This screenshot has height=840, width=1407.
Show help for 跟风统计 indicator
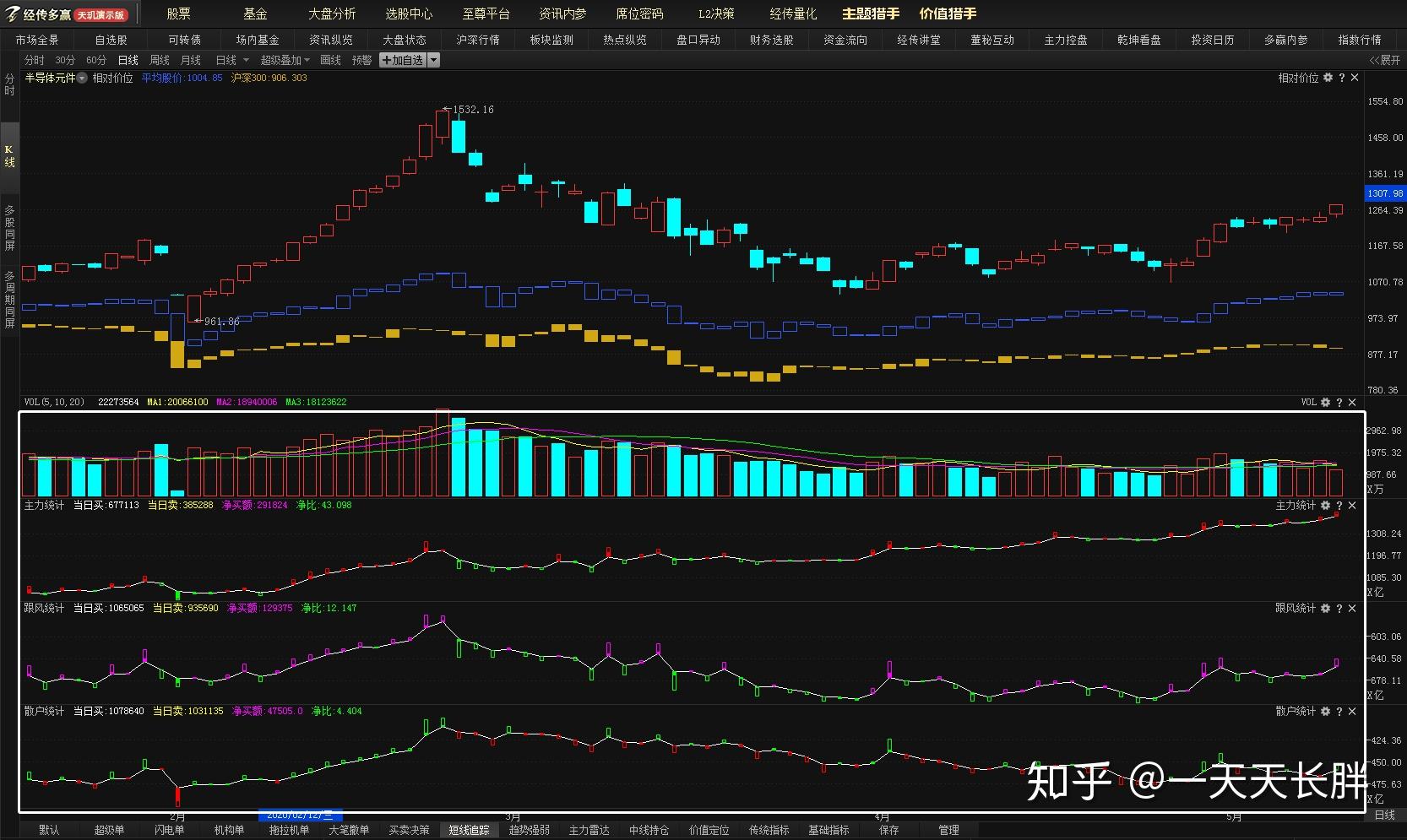[1339, 609]
